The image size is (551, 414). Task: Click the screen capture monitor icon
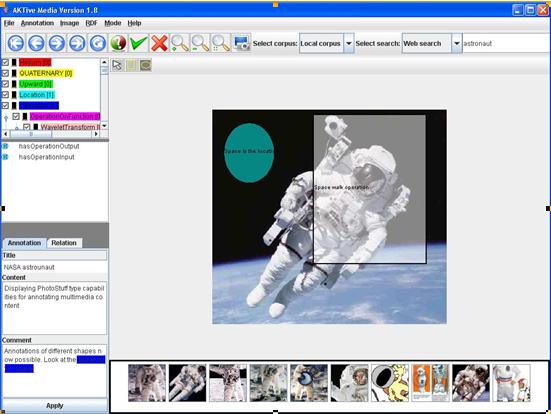tap(241, 43)
